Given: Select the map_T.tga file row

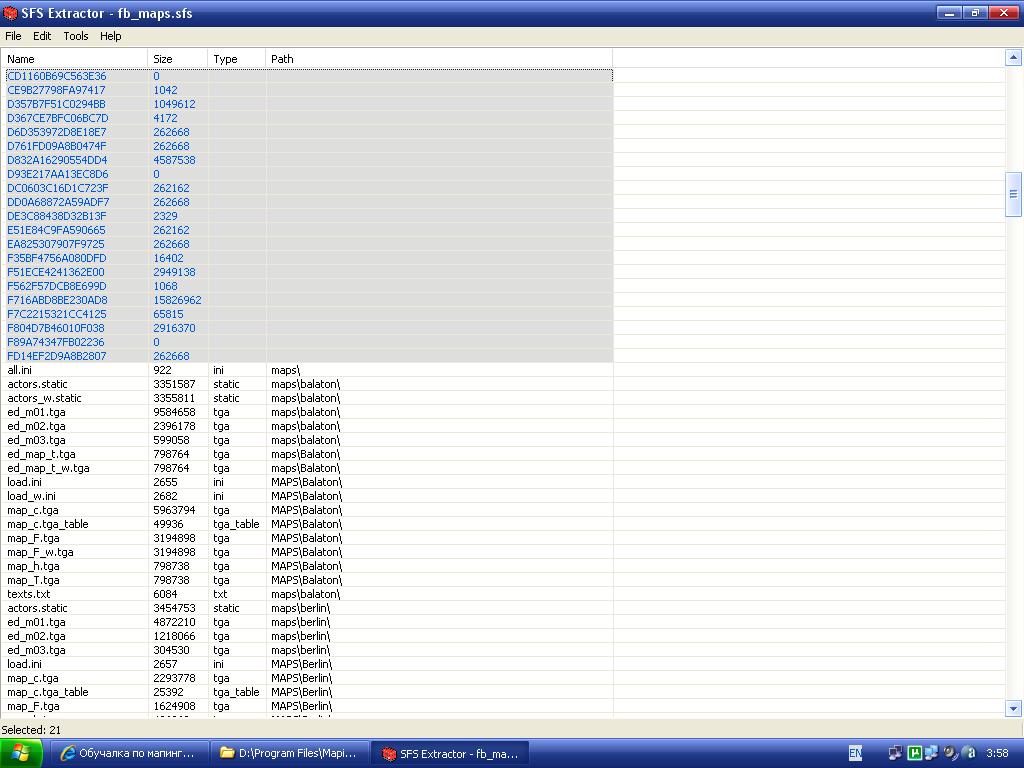Looking at the screenshot, I should point(307,580).
